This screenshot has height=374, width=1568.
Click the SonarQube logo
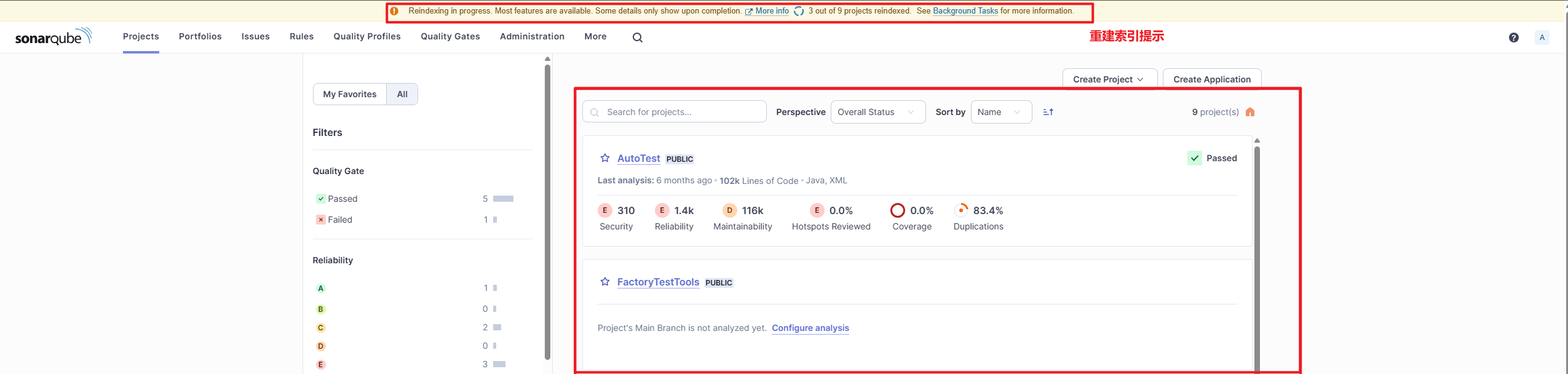pos(53,36)
